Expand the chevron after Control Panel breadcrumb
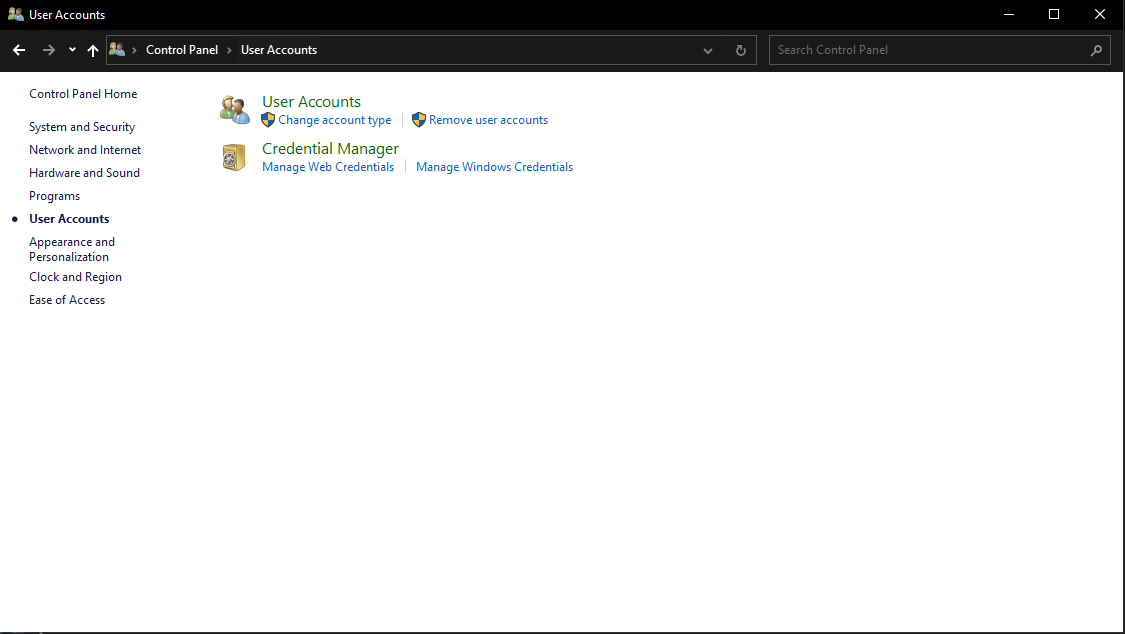 coord(230,50)
